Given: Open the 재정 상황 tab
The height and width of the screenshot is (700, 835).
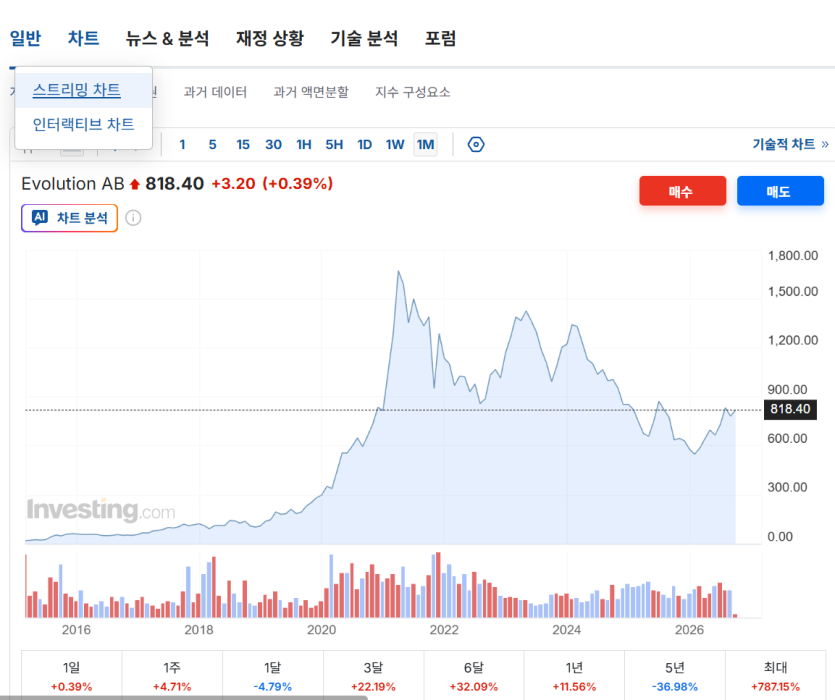Looking at the screenshot, I should pos(270,38).
